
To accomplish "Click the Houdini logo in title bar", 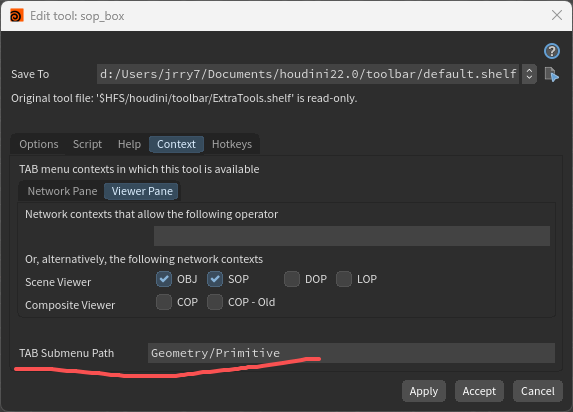I will tap(16, 16).
